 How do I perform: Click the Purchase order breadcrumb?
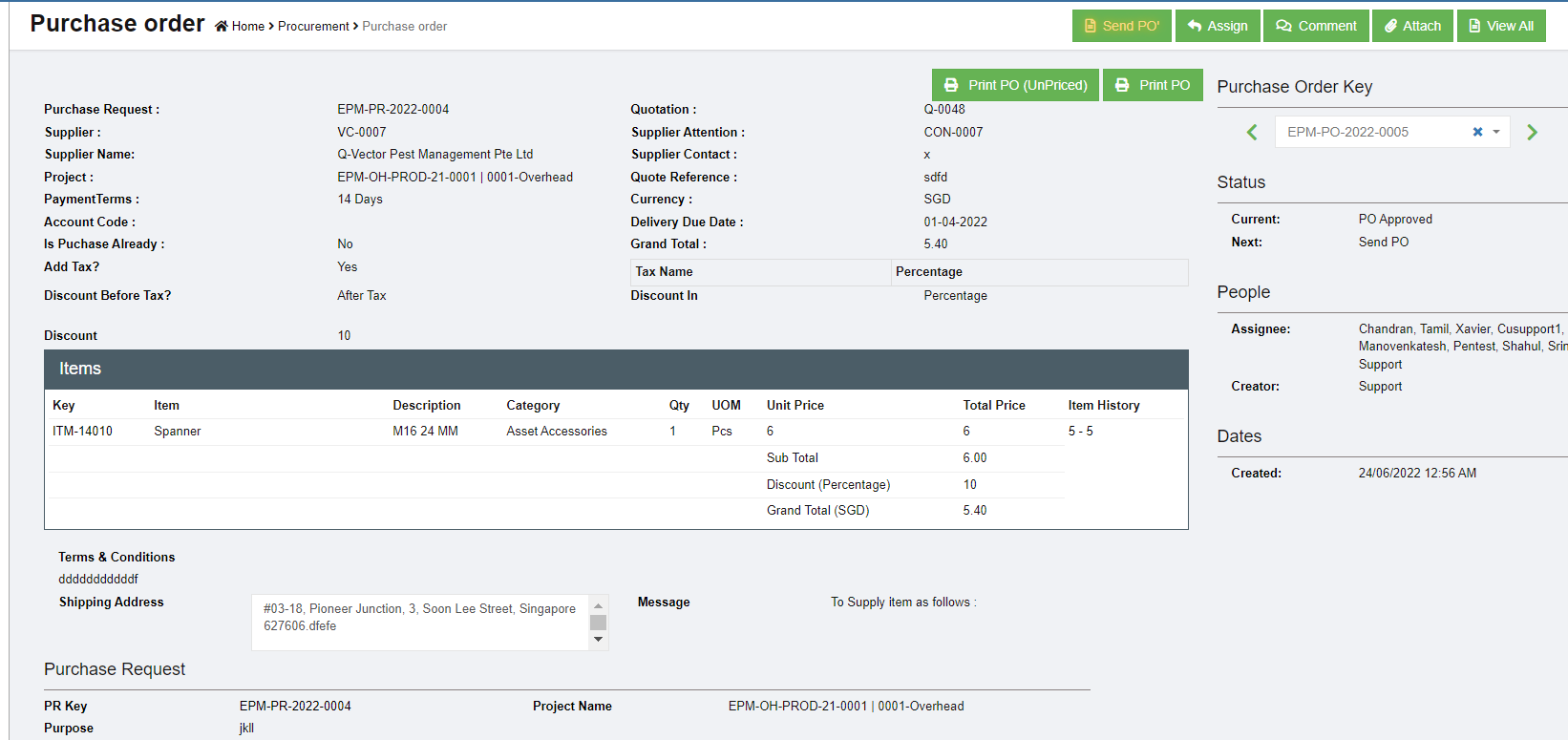point(404,27)
